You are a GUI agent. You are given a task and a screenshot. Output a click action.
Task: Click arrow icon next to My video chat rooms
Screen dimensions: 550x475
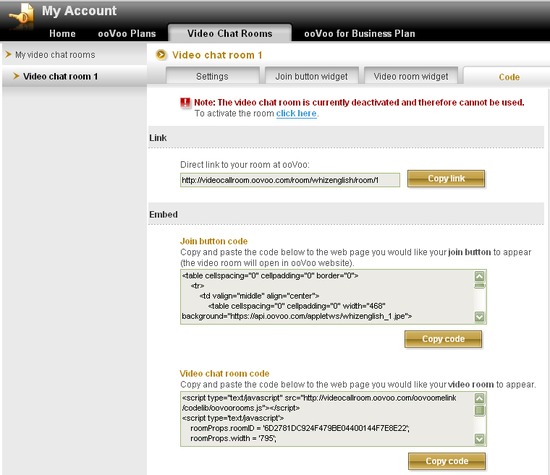(x=8, y=54)
